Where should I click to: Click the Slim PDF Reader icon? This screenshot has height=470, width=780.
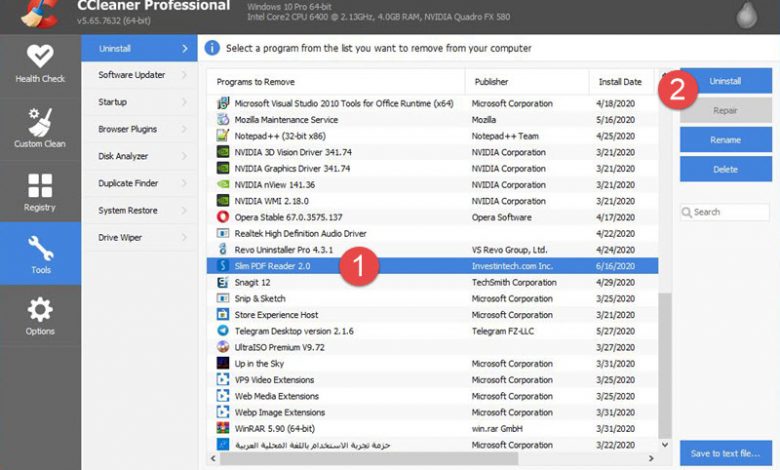[223, 266]
